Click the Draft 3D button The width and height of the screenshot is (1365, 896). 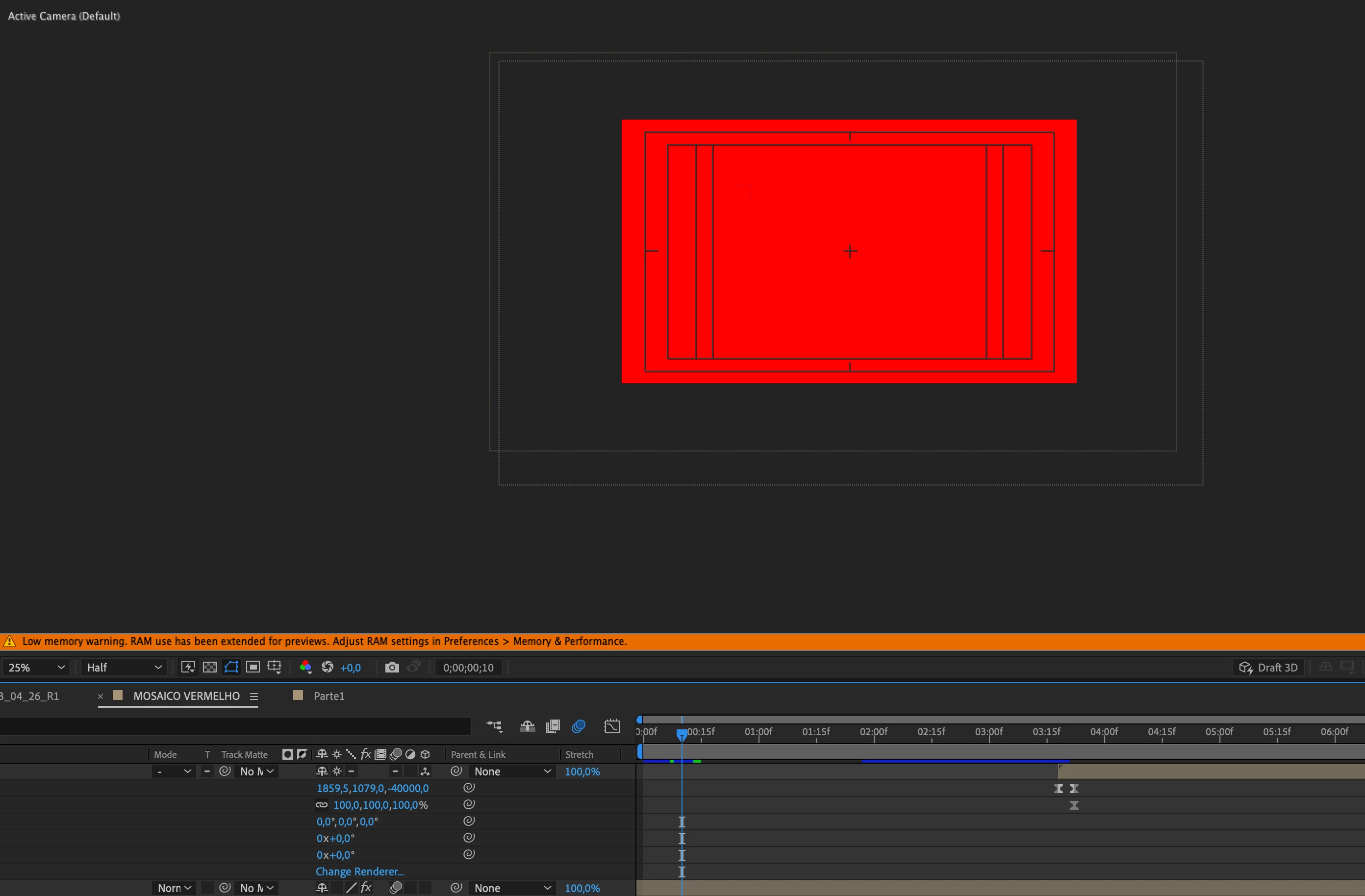click(1268, 667)
